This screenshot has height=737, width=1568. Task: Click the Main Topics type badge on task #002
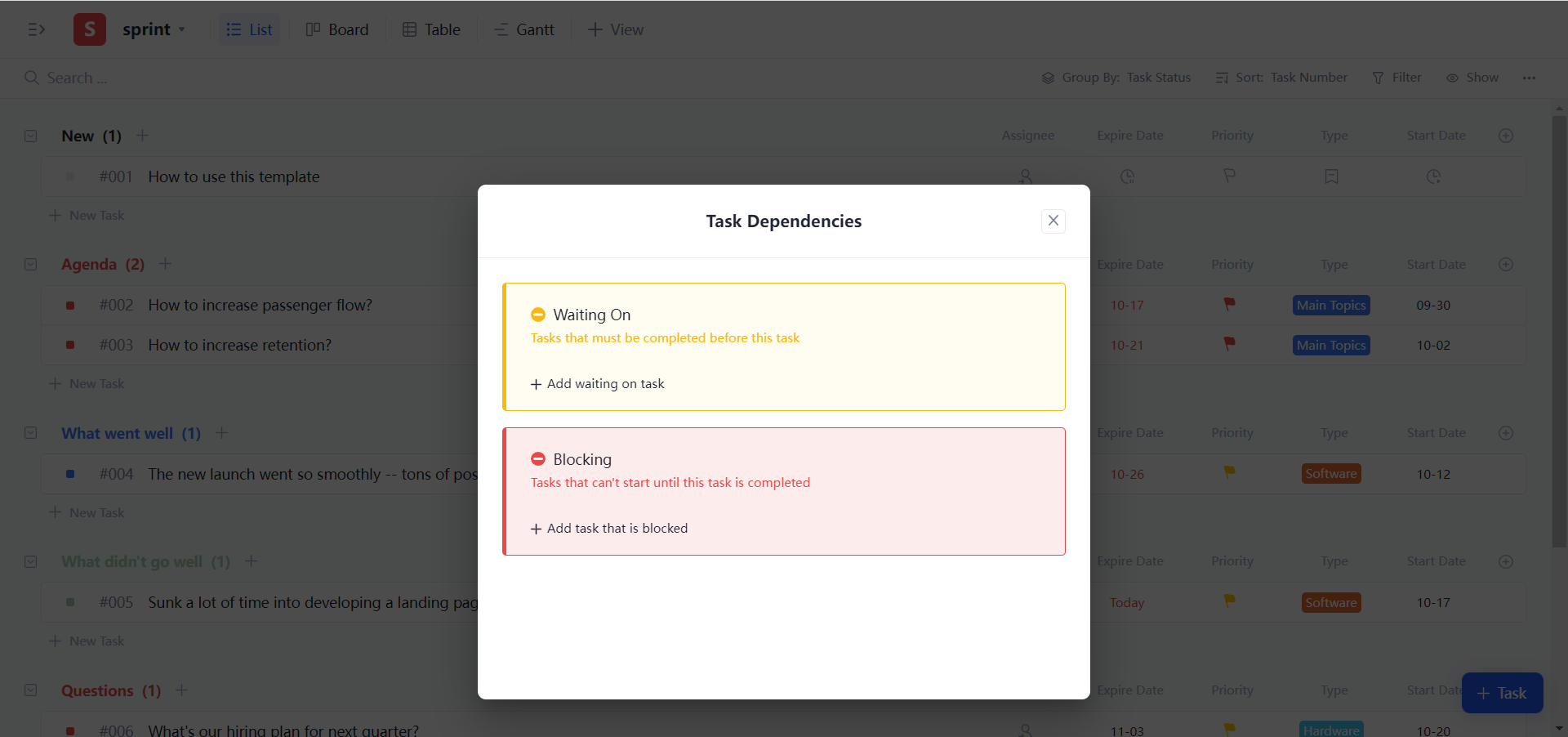(x=1331, y=305)
